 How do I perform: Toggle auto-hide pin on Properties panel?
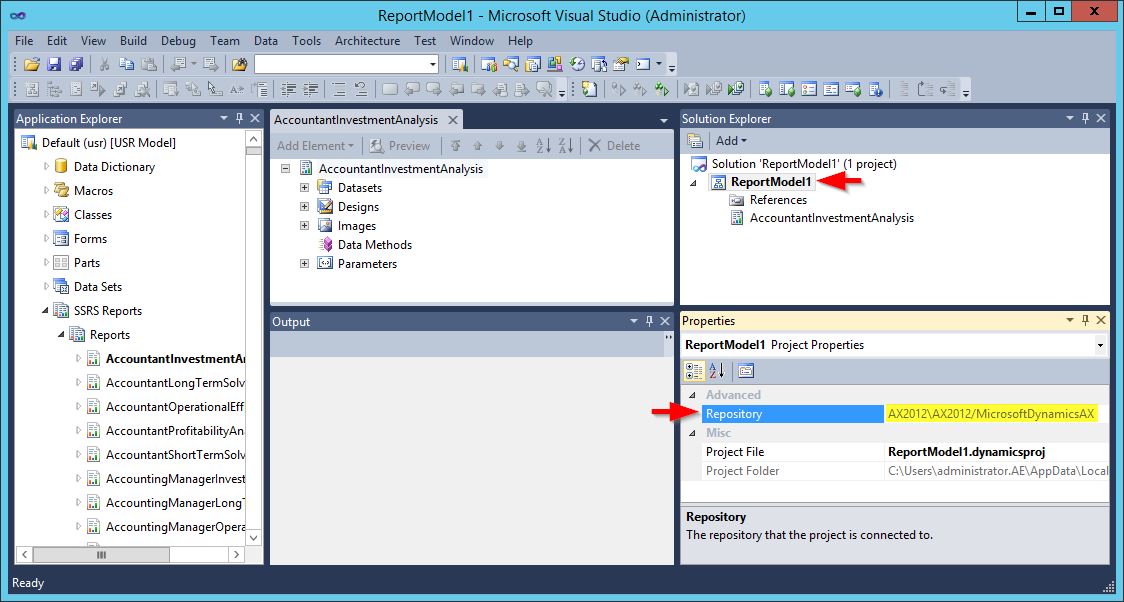(x=1085, y=320)
